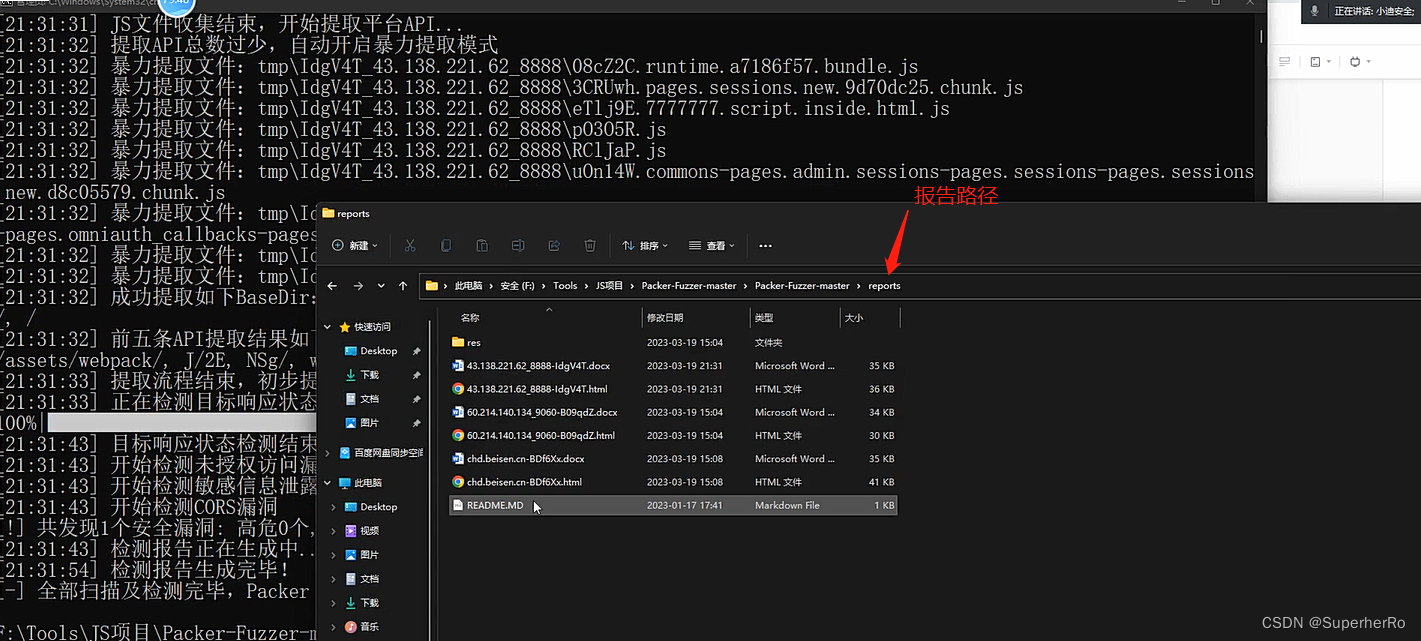Click the Paste icon in Explorer toolbar
Screen dimensions: 1421x641
[482, 246]
